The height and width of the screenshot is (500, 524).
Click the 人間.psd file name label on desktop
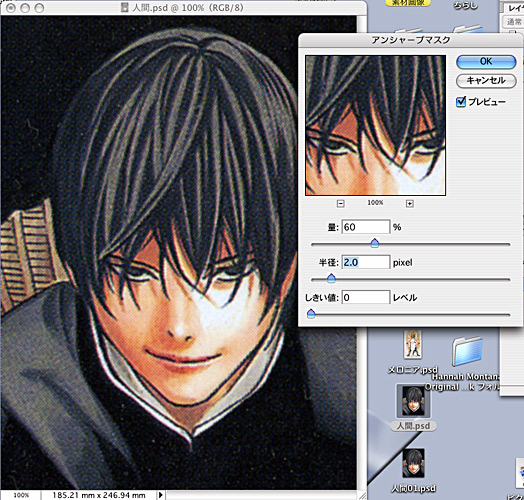413,426
